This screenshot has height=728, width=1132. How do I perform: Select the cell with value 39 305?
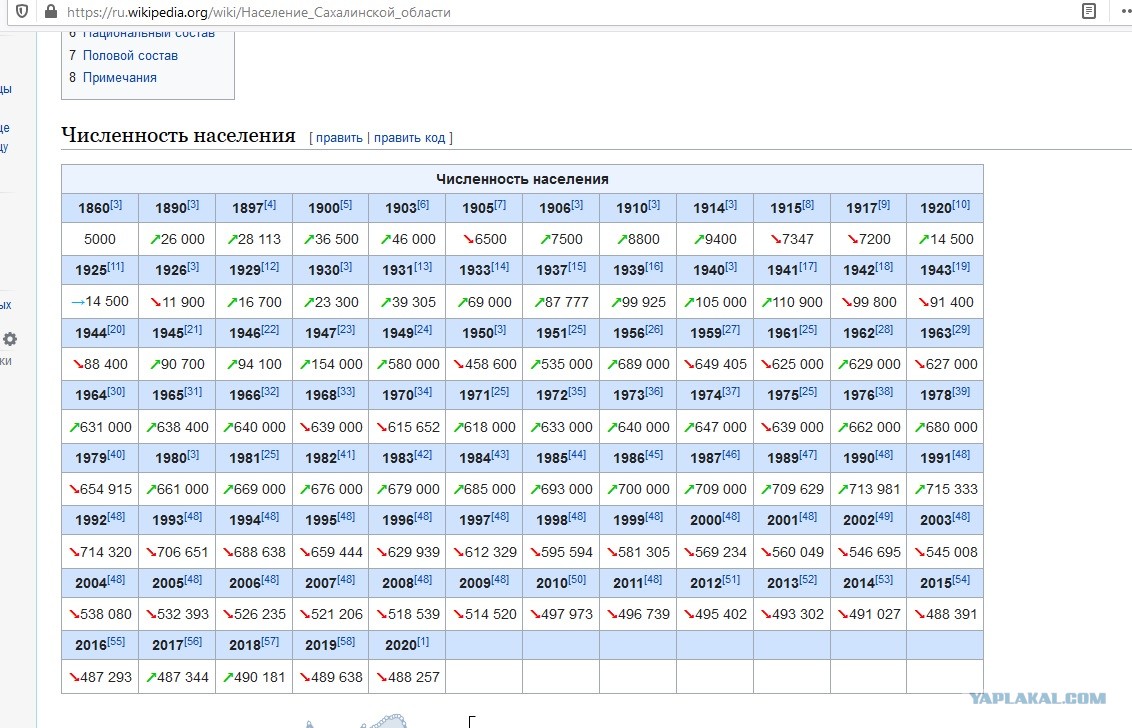(407, 302)
